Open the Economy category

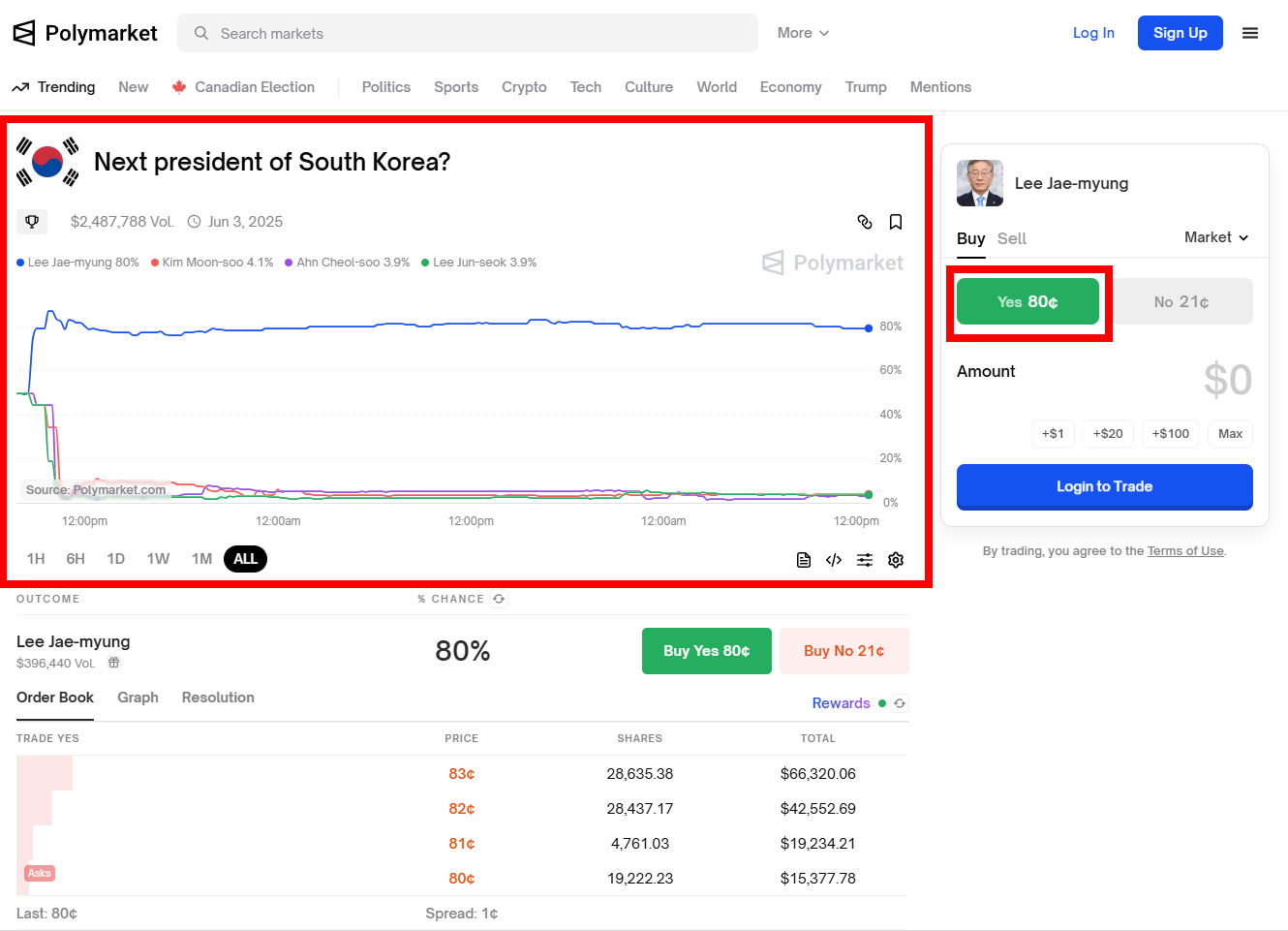(790, 87)
